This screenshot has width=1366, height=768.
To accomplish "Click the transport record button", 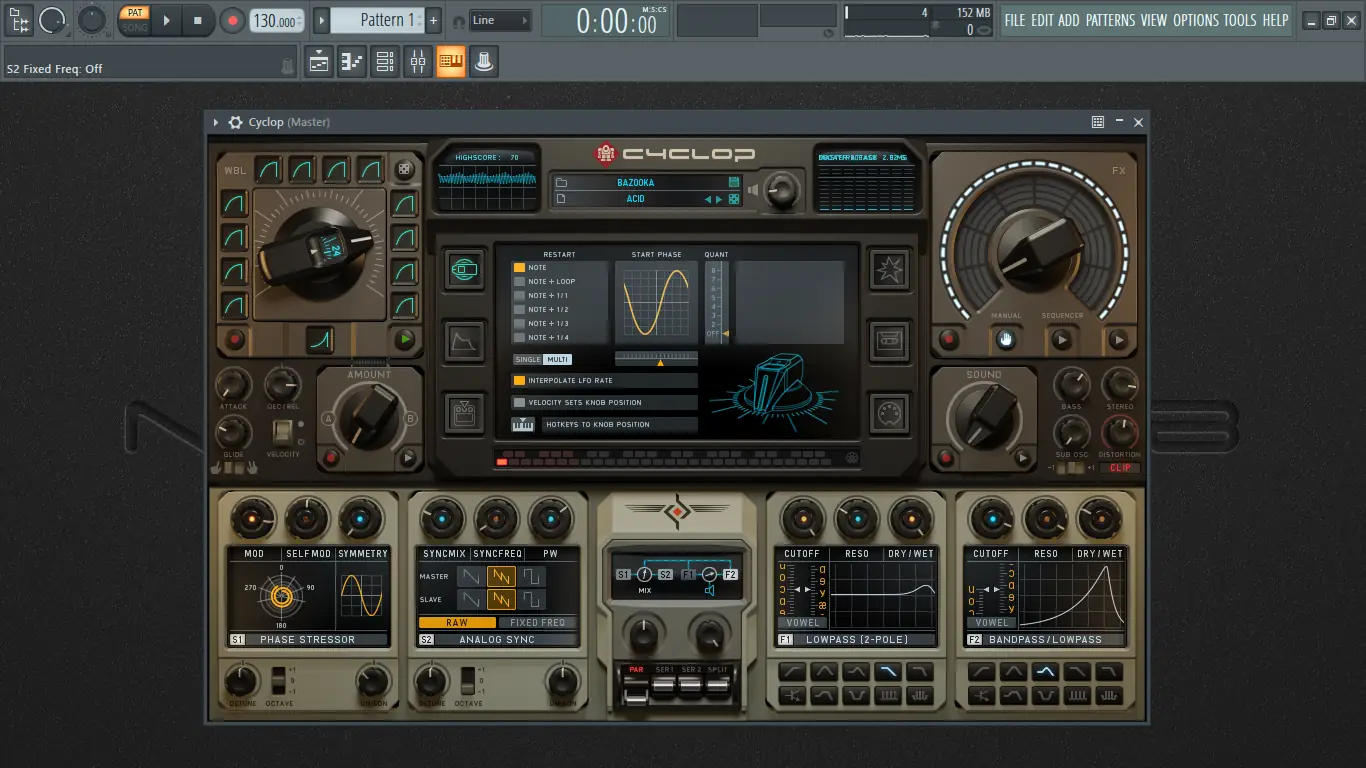I will (232, 20).
